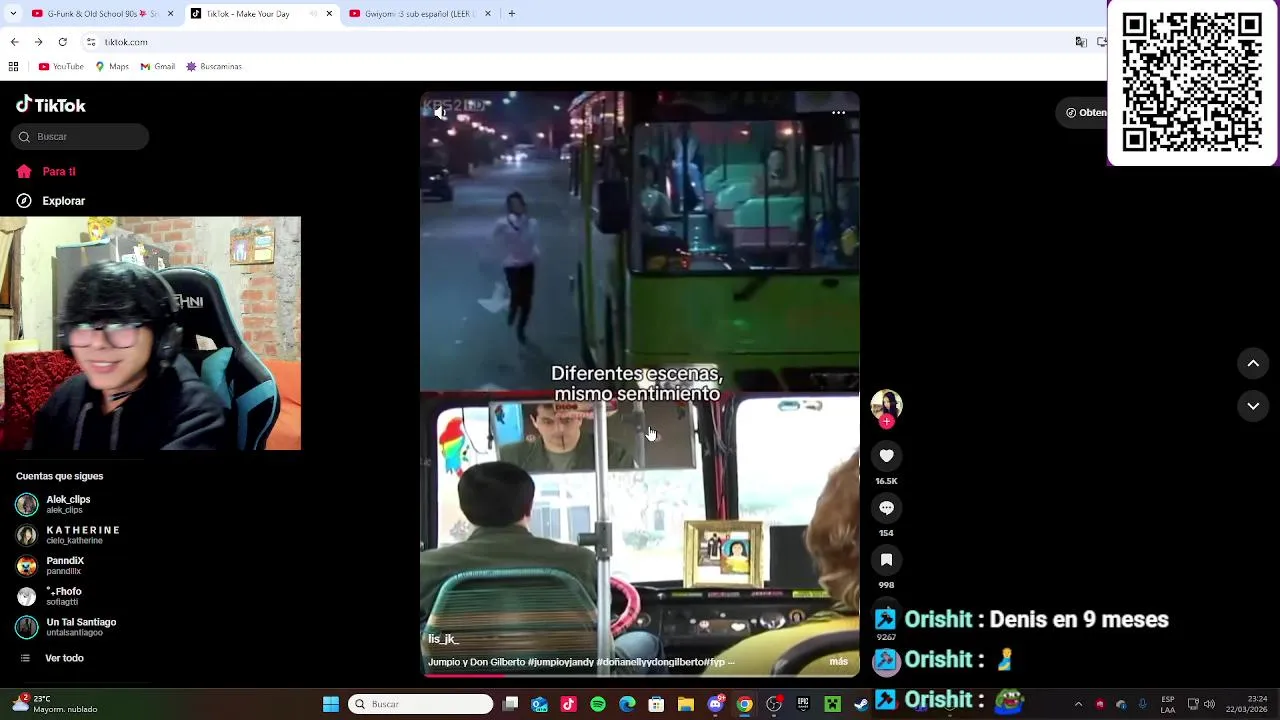
Task: Save video with the bookmark icon
Action: coord(886,560)
